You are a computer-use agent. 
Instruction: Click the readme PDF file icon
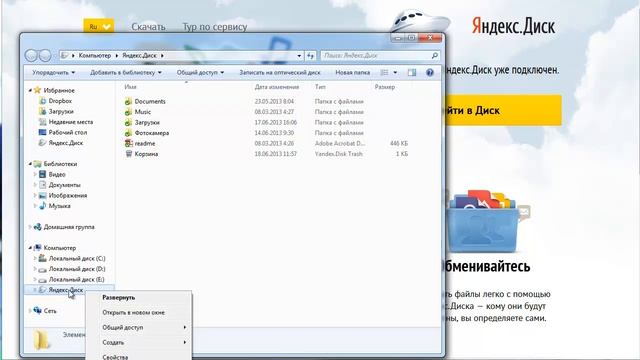pos(129,143)
